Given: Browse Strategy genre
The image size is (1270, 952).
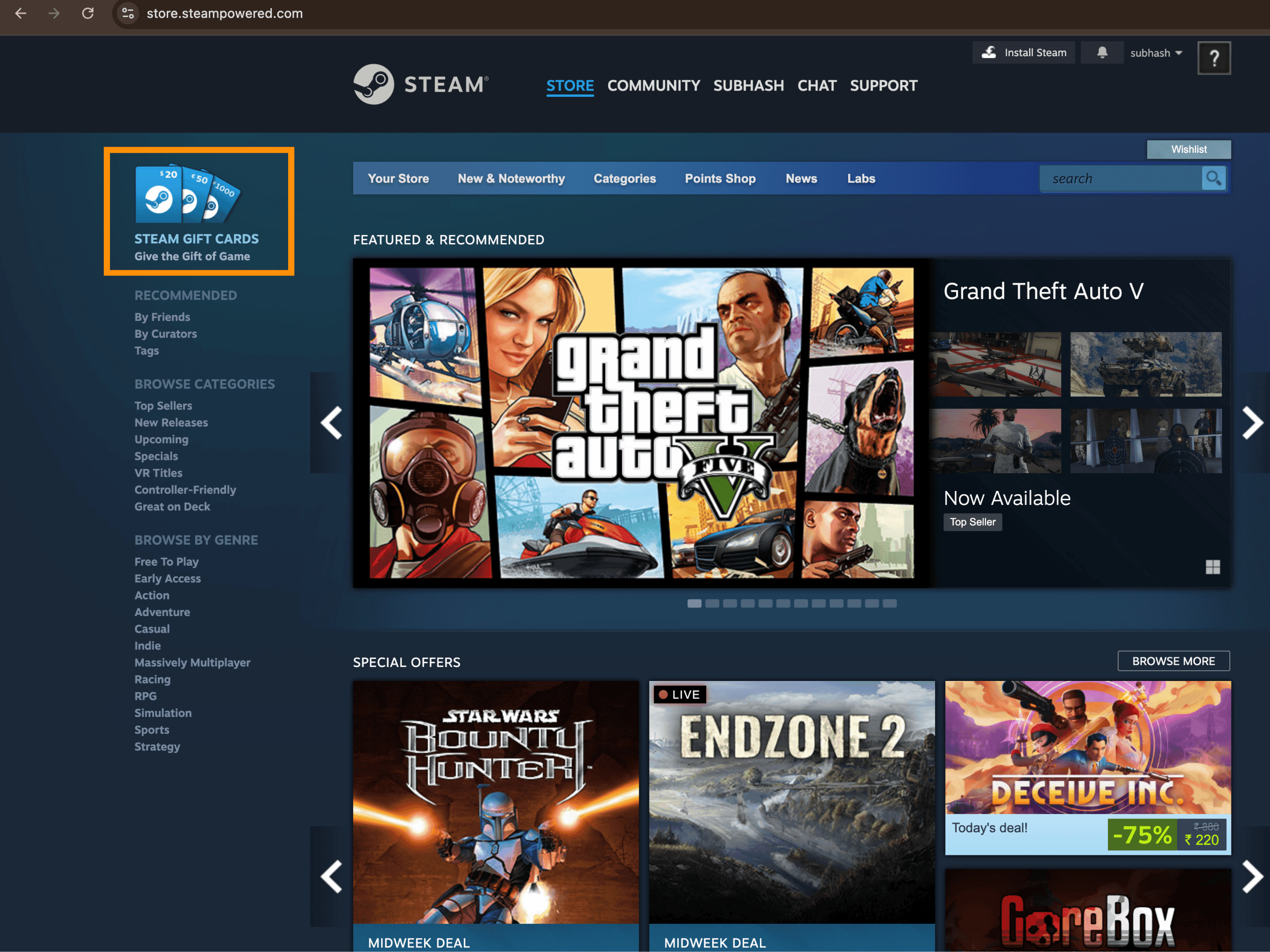Looking at the screenshot, I should click(158, 747).
